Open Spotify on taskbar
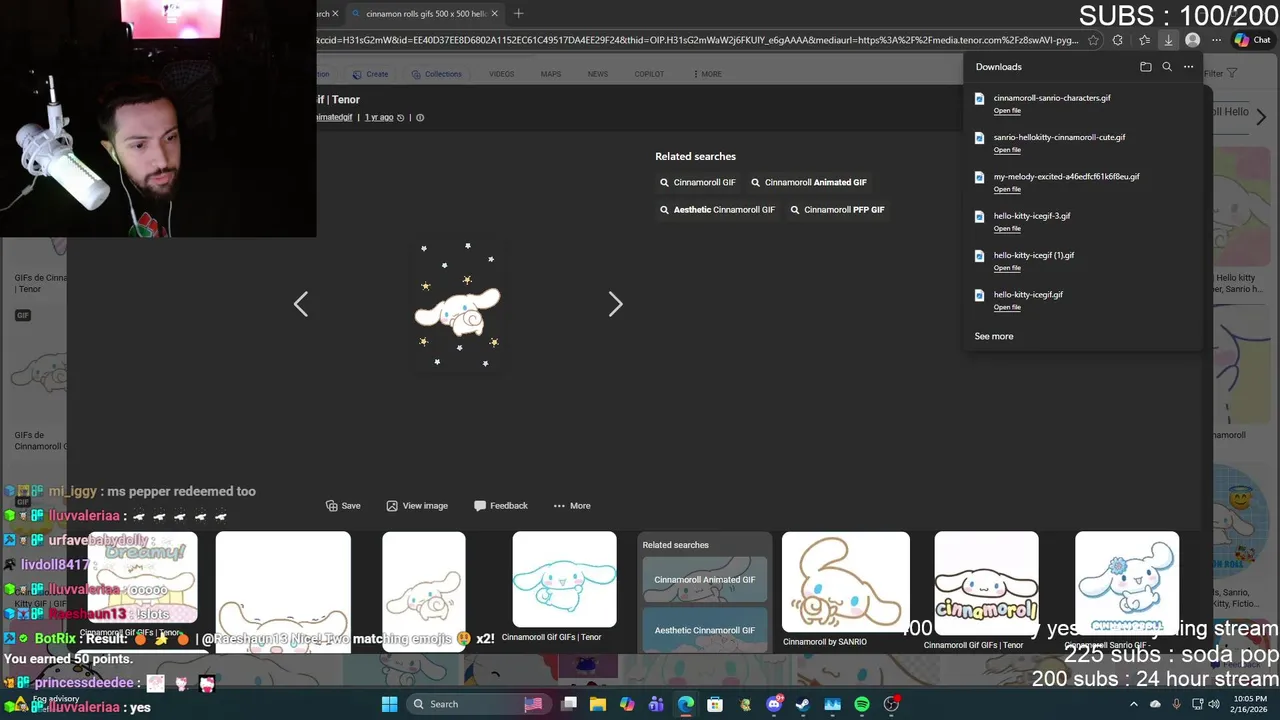 coord(862,704)
